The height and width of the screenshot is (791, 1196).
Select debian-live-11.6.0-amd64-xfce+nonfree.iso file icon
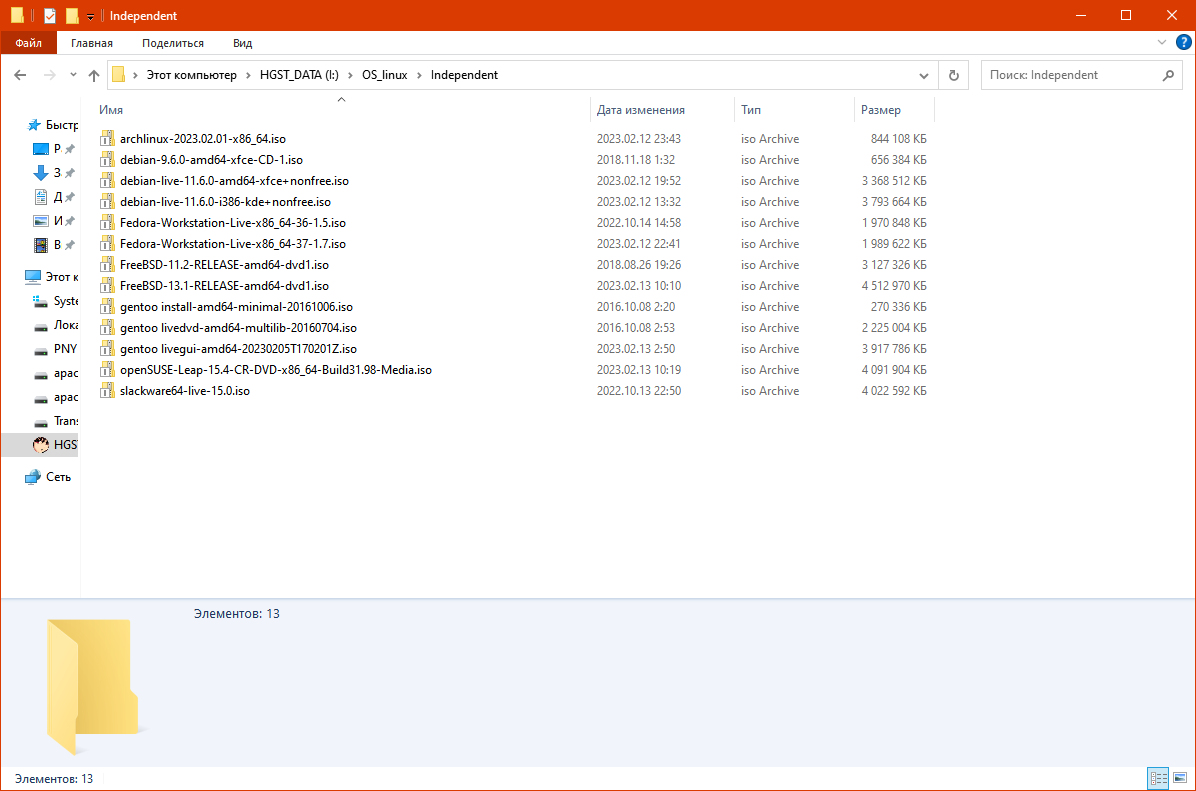click(x=108, y=181)
